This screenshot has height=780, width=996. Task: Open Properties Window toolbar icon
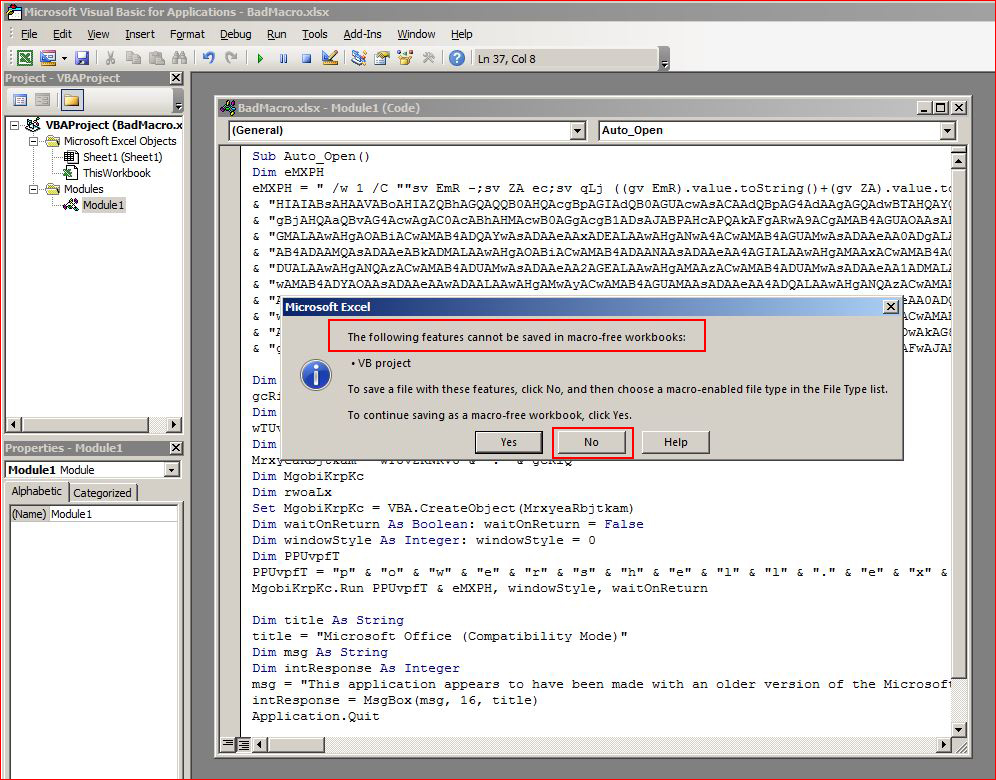click(x=382, y=58)
